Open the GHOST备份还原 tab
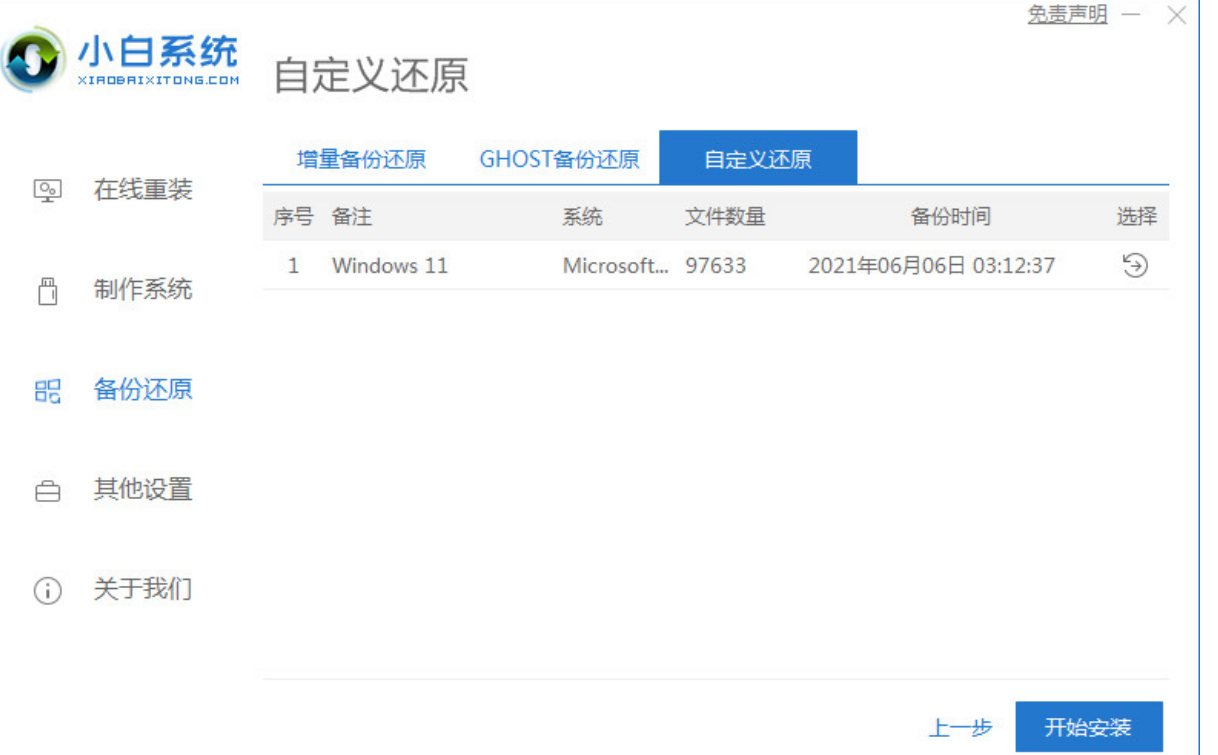1218x755 pixels. click(x=559, y=159)
